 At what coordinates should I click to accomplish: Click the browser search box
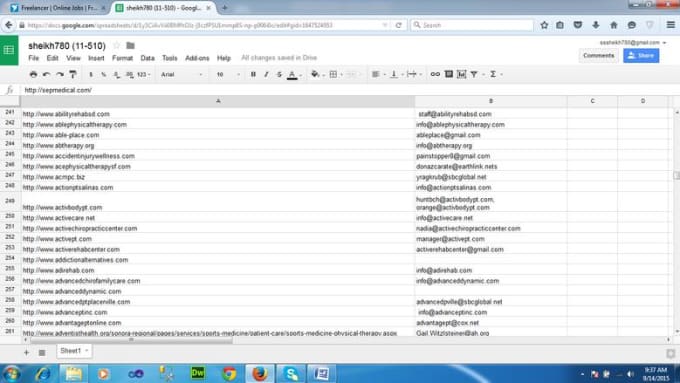point(472,25)
